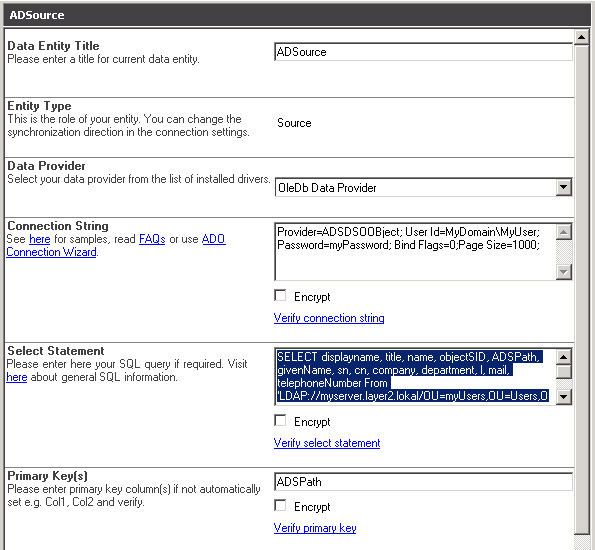Click the main panel scroll up arrow

[581, 38]
